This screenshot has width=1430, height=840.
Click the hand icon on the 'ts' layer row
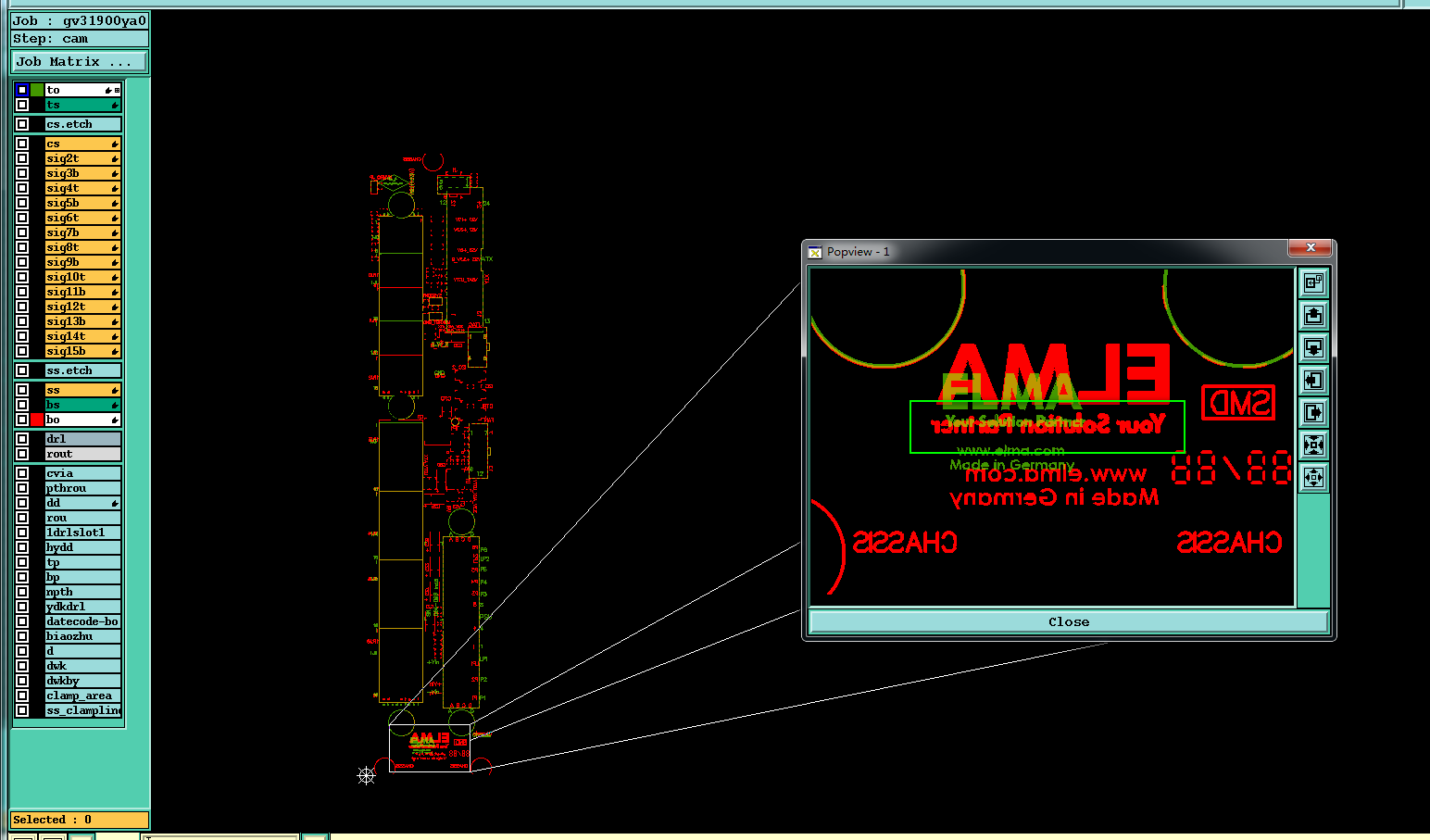tap(115, 106)
